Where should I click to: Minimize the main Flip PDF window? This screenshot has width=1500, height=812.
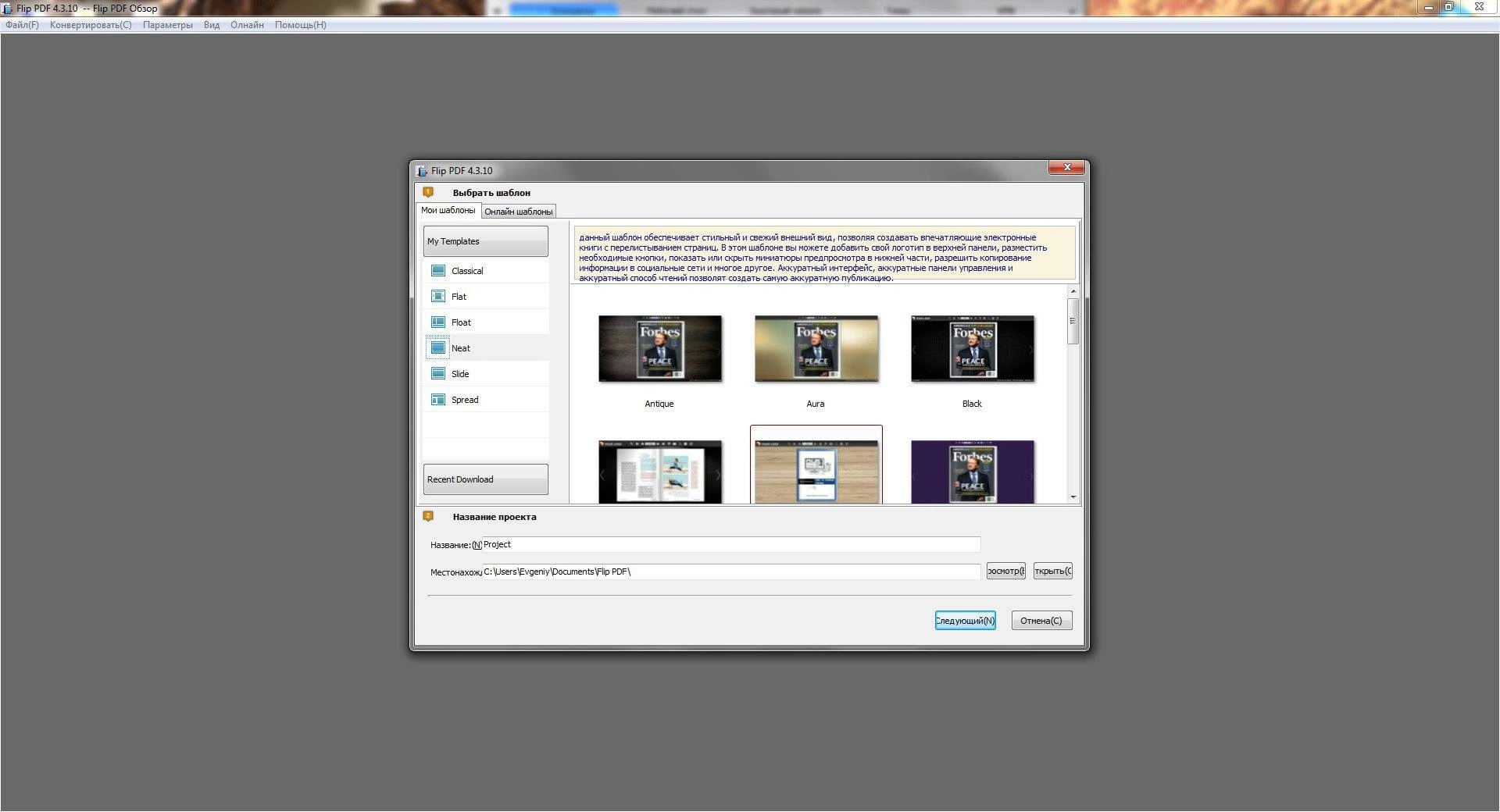(x=1428, y=7)
